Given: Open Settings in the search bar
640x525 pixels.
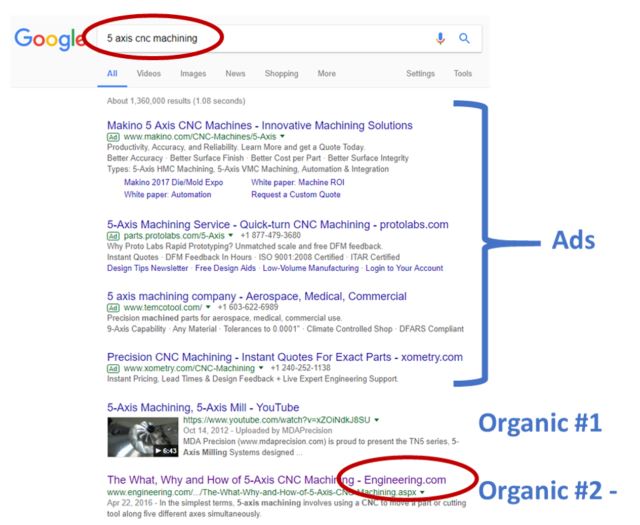Looking at the screenshot, I should 420,73.
